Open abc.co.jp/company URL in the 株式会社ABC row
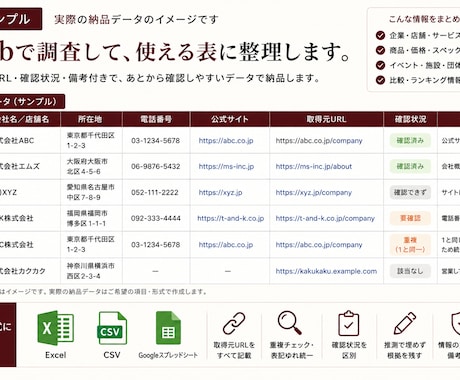 pyautogui.click(x=319, y=141)
